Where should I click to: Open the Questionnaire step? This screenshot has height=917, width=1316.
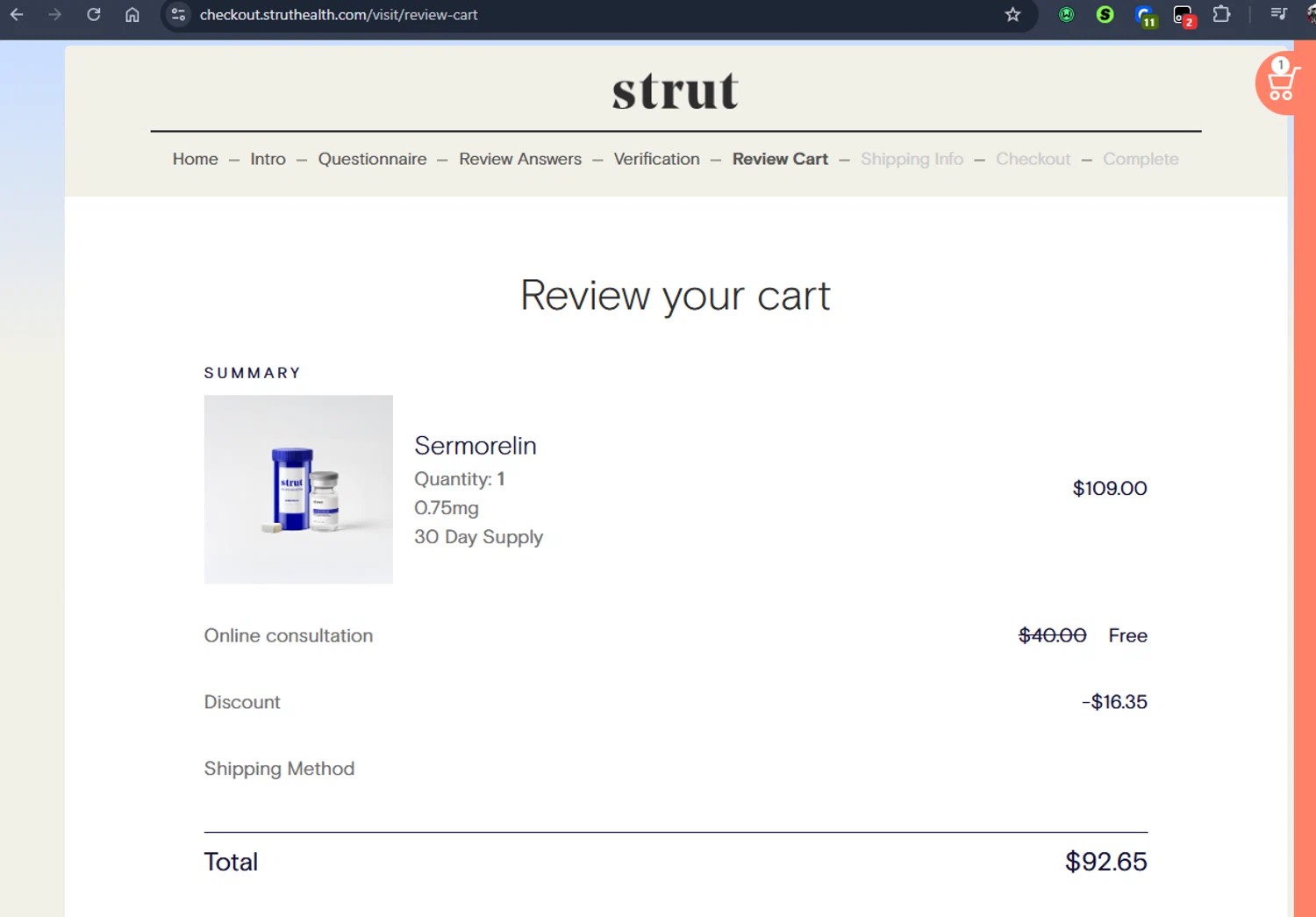point(372,159)
